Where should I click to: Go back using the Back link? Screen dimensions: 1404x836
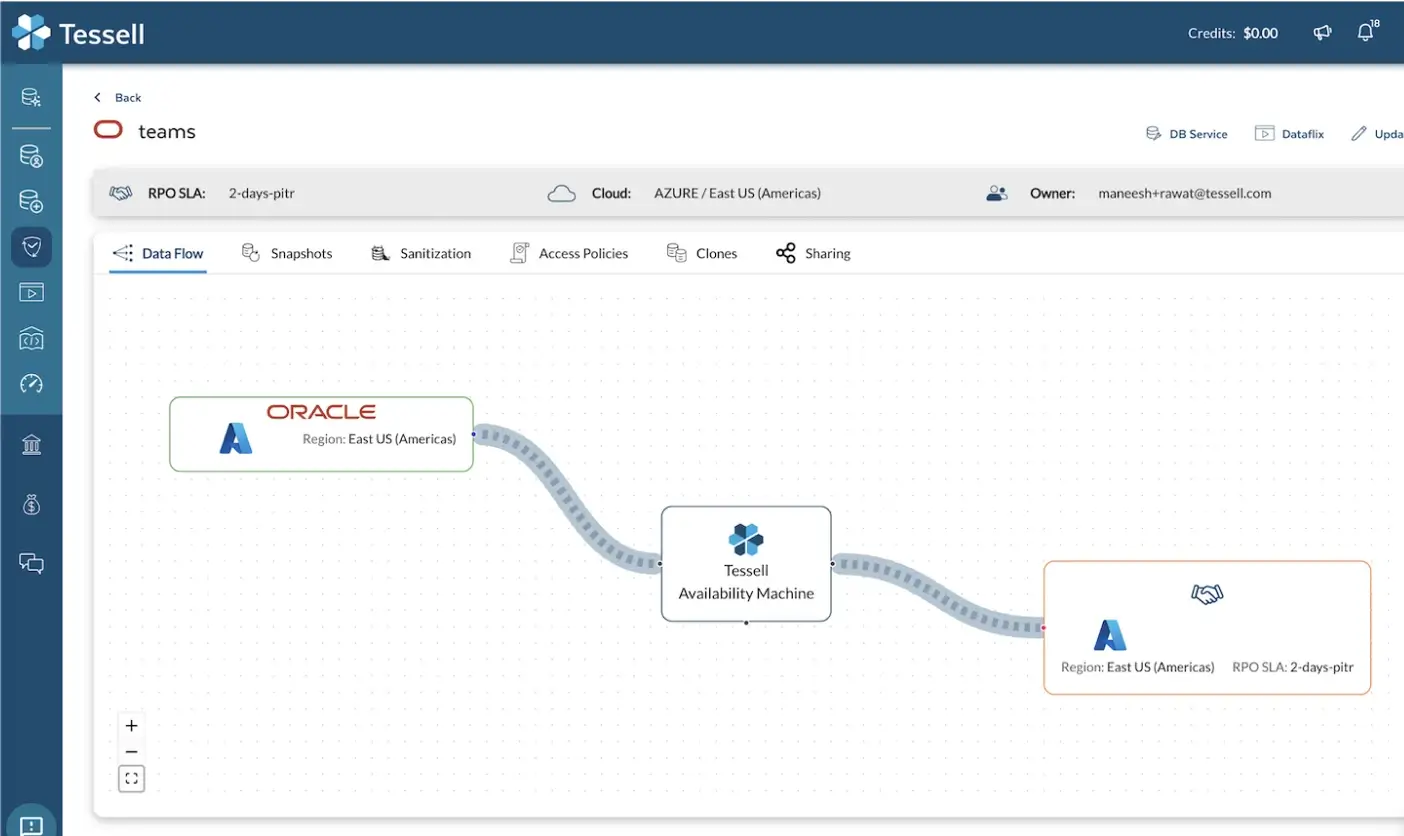[118, 97]
